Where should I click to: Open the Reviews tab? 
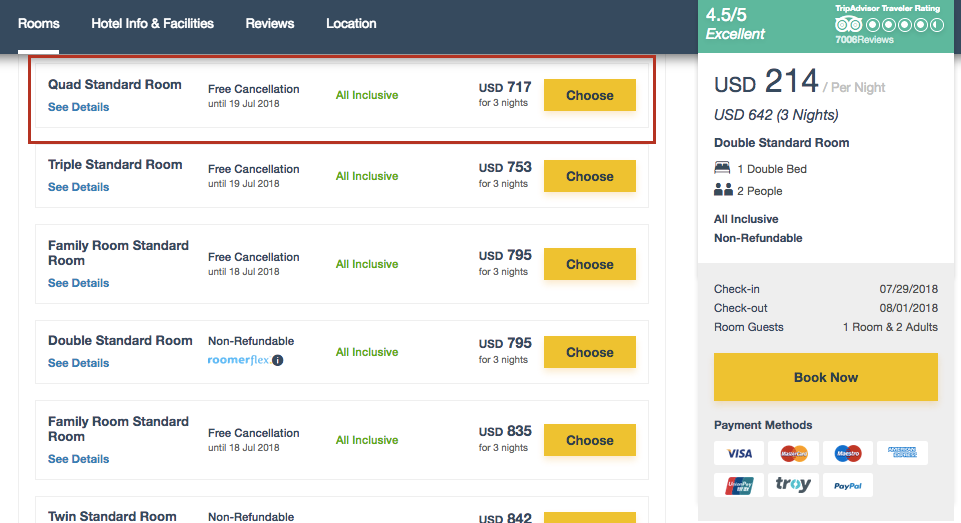[270, 24]
